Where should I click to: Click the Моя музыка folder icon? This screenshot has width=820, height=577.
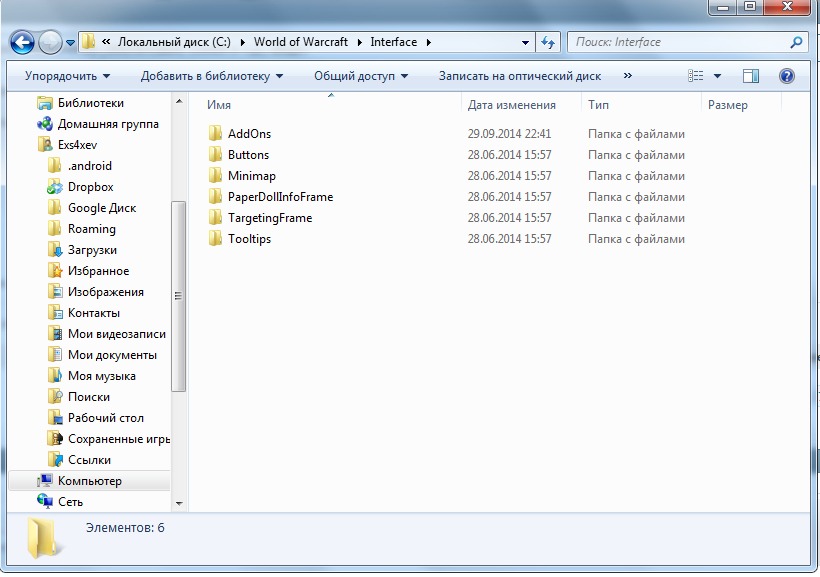(x=54, y=376)
